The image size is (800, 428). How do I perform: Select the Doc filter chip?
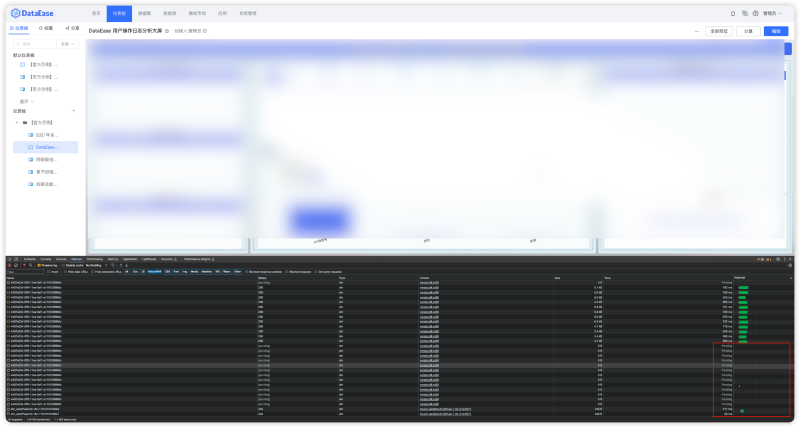tap(135, 272)
